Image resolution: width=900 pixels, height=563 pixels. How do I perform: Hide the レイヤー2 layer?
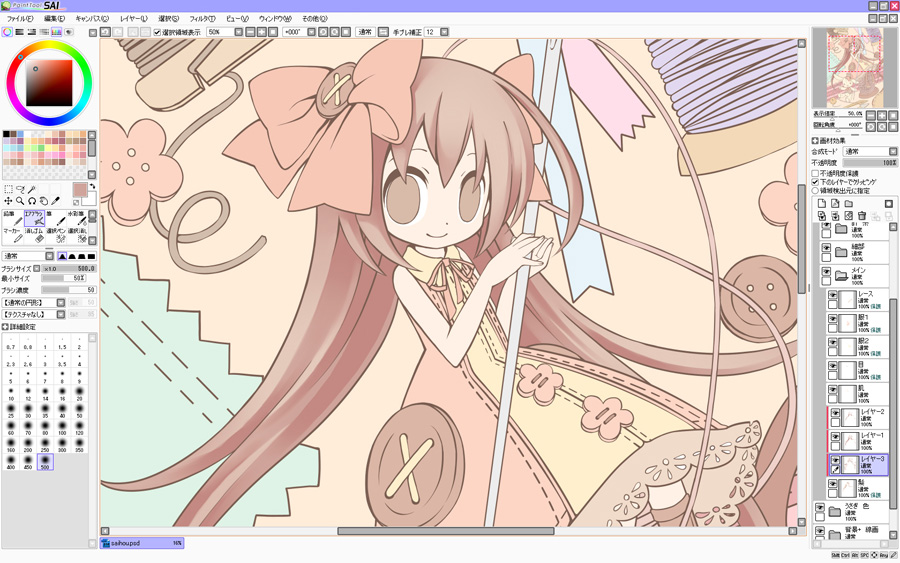(836, 413)
